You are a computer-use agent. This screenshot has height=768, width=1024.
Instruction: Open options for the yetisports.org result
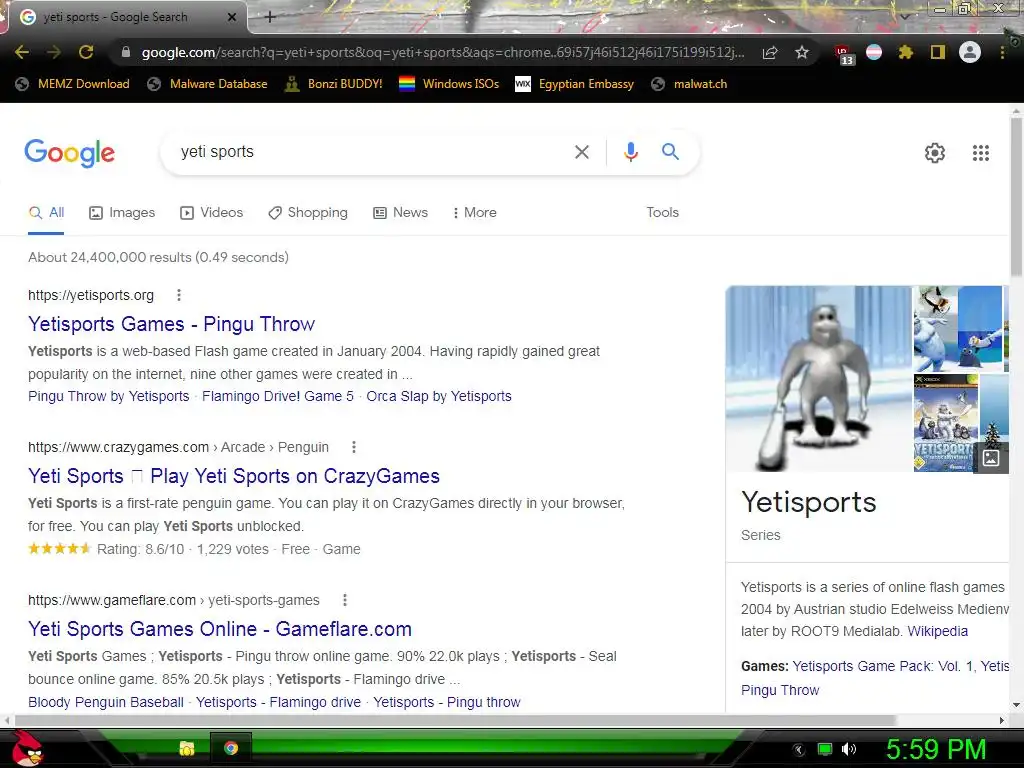coord(178,295)
